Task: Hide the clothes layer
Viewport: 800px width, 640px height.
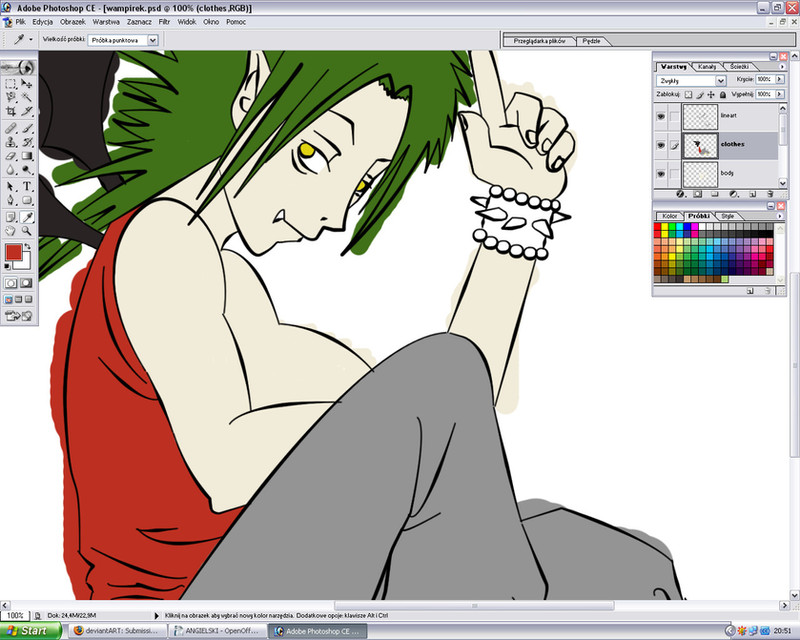Action: [661, 145]
